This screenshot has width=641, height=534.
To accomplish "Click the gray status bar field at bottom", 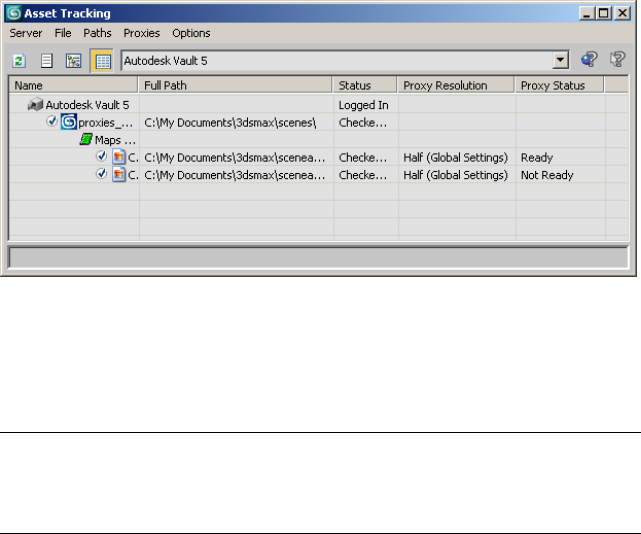I will click(318, 258).
